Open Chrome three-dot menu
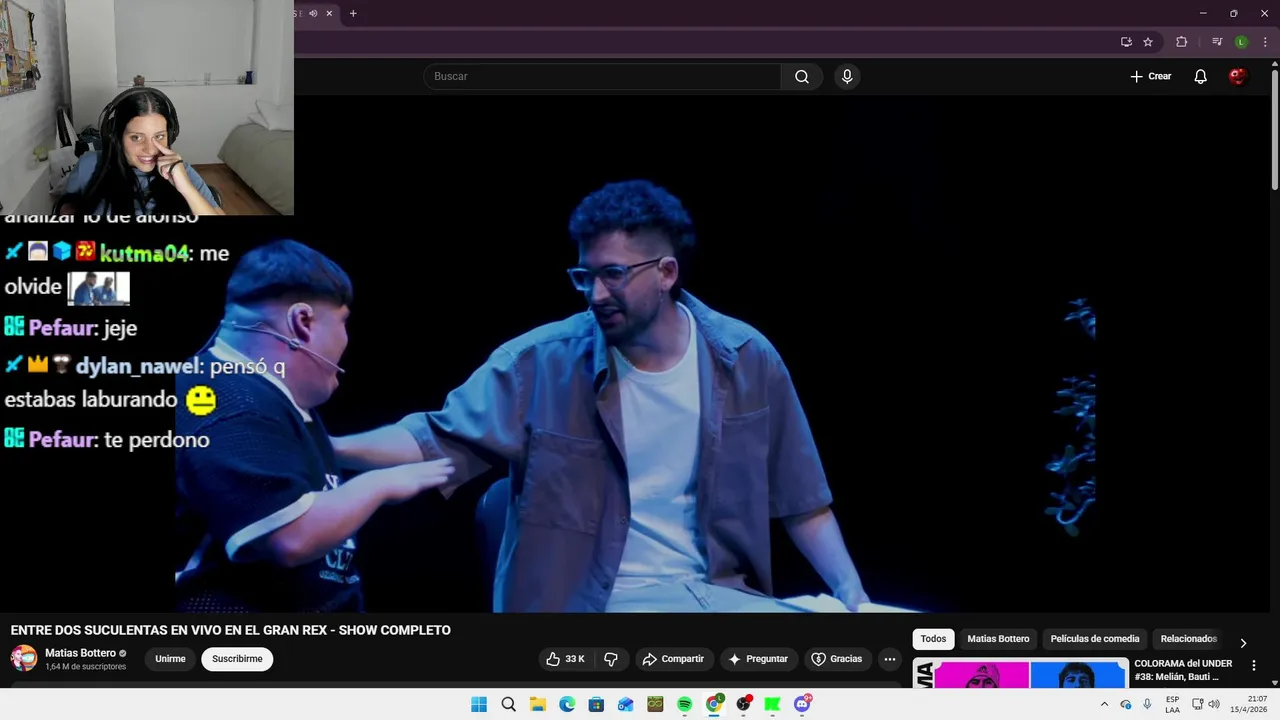 coord(1265,42)
